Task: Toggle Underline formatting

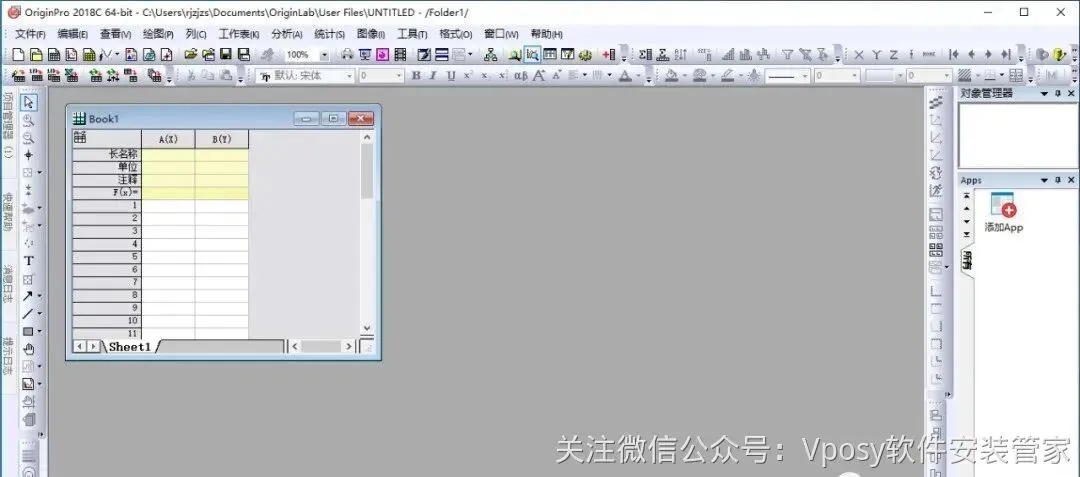Action: (450, 76)
